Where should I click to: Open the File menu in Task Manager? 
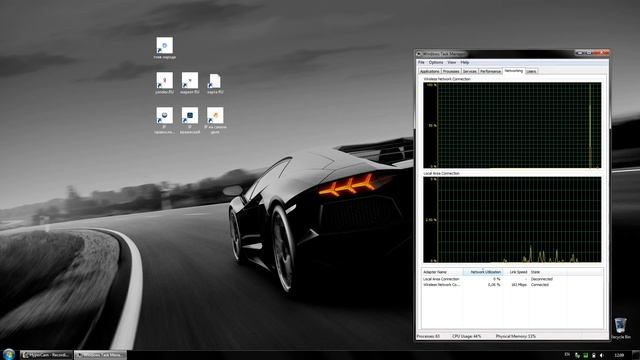[x=421, y=62]
